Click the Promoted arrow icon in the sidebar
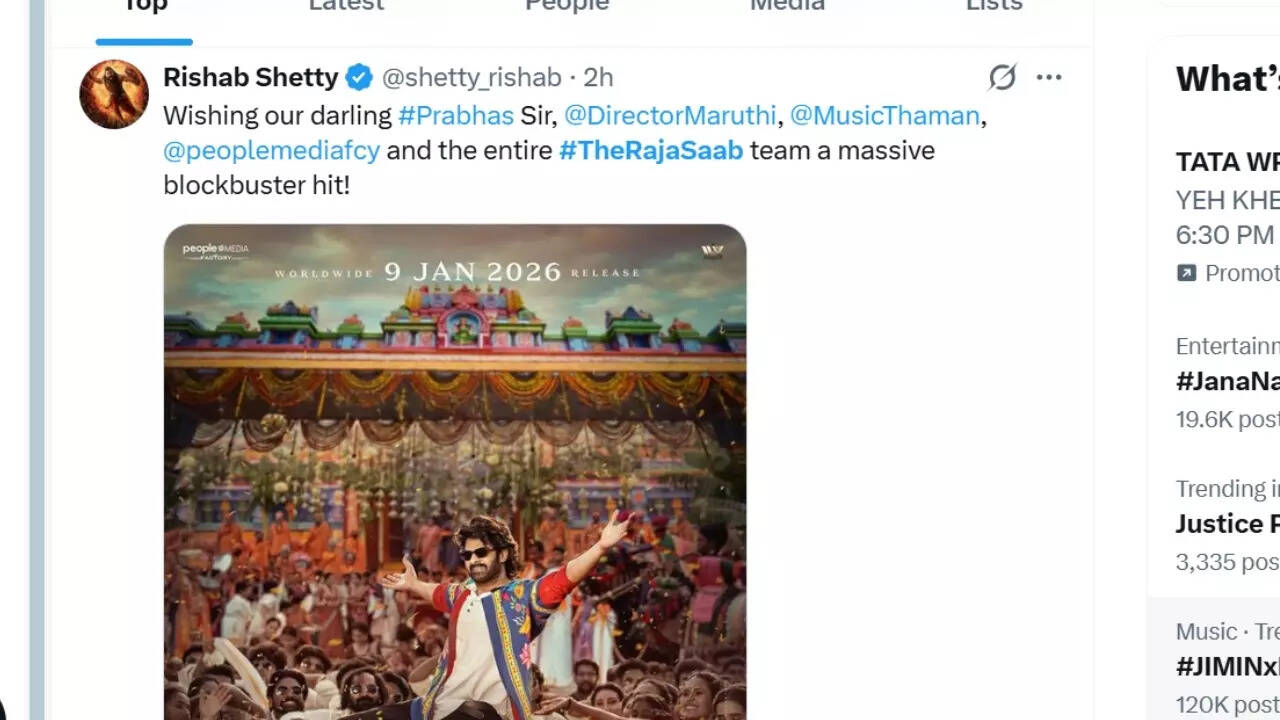1280x720 pixels. pos(1186,273)
